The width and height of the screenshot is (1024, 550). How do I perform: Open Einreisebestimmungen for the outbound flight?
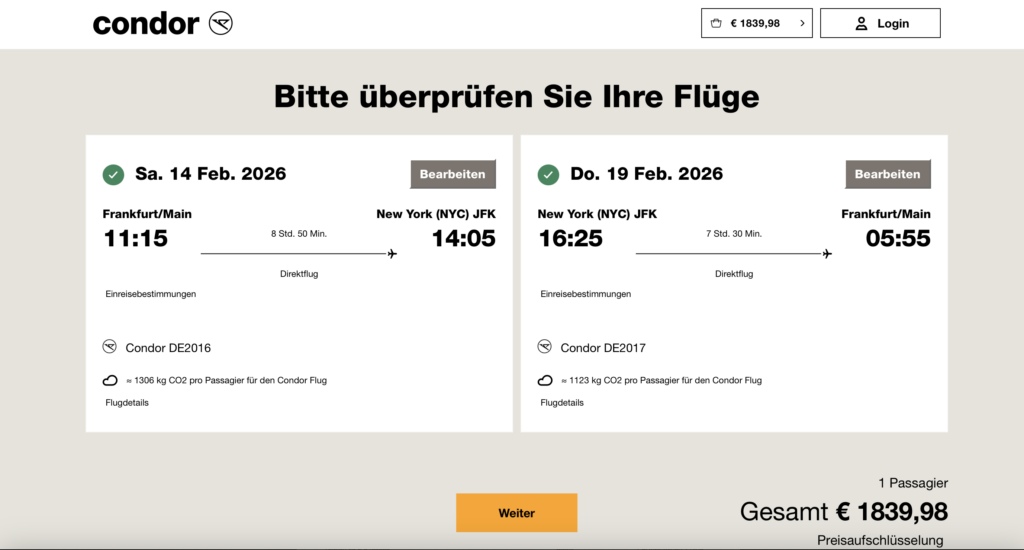pos(151,294)
